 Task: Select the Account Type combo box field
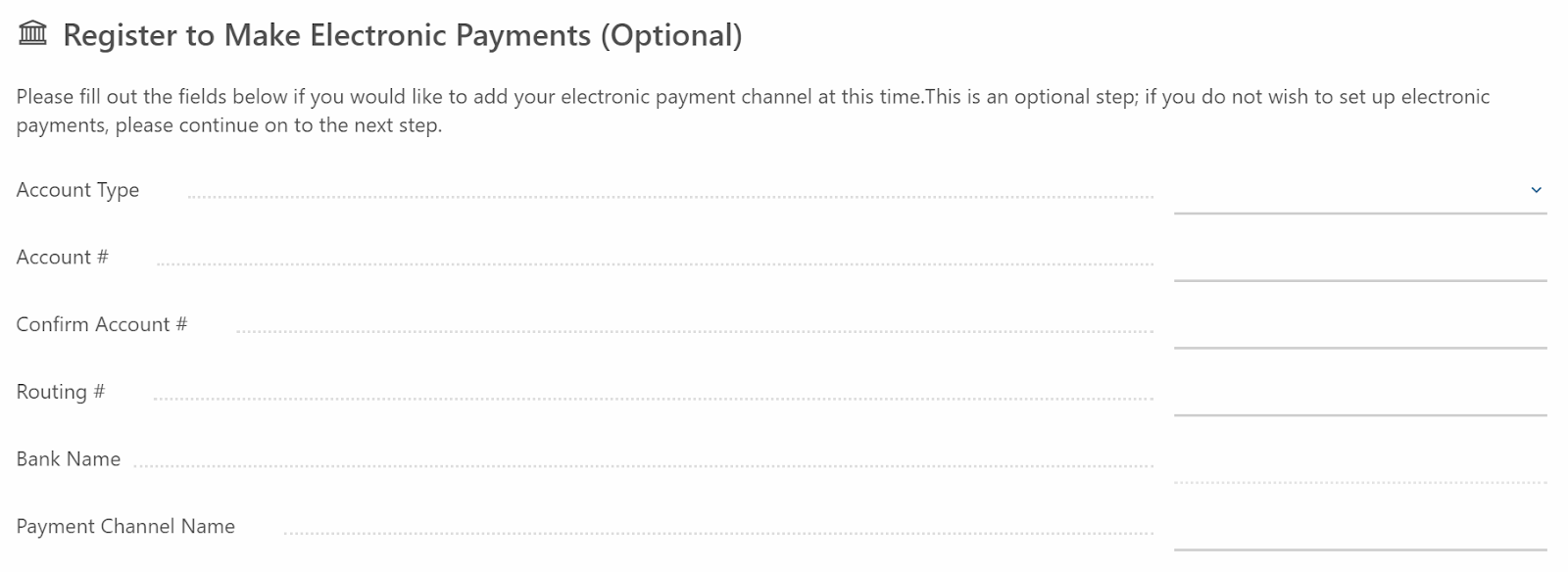pos(1360,191)
